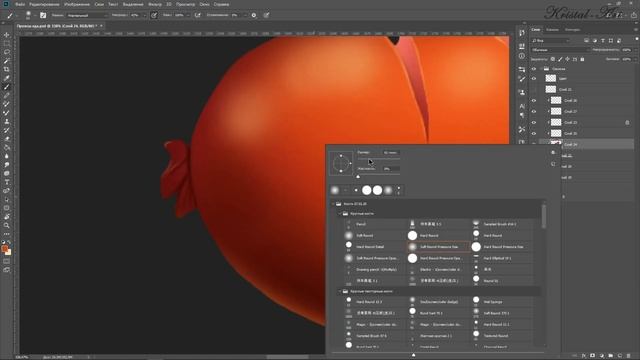
Task: Open the layer blending mode dropdown
Action: 560,50
